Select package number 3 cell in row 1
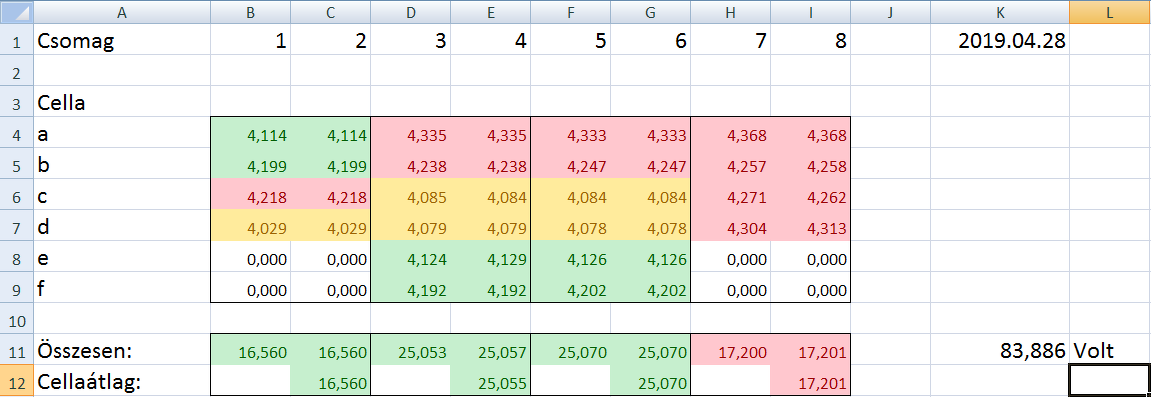 [x=410, y=41]
